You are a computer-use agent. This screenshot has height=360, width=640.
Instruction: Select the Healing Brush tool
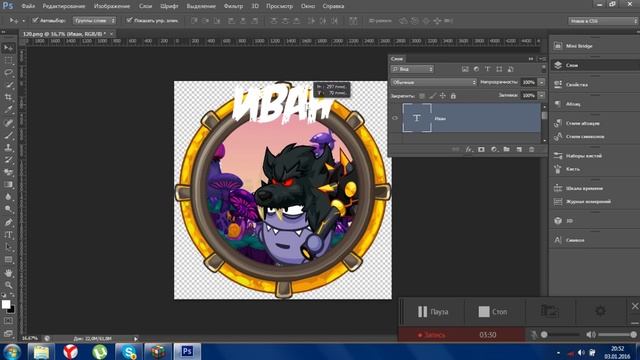coord(8,122)
